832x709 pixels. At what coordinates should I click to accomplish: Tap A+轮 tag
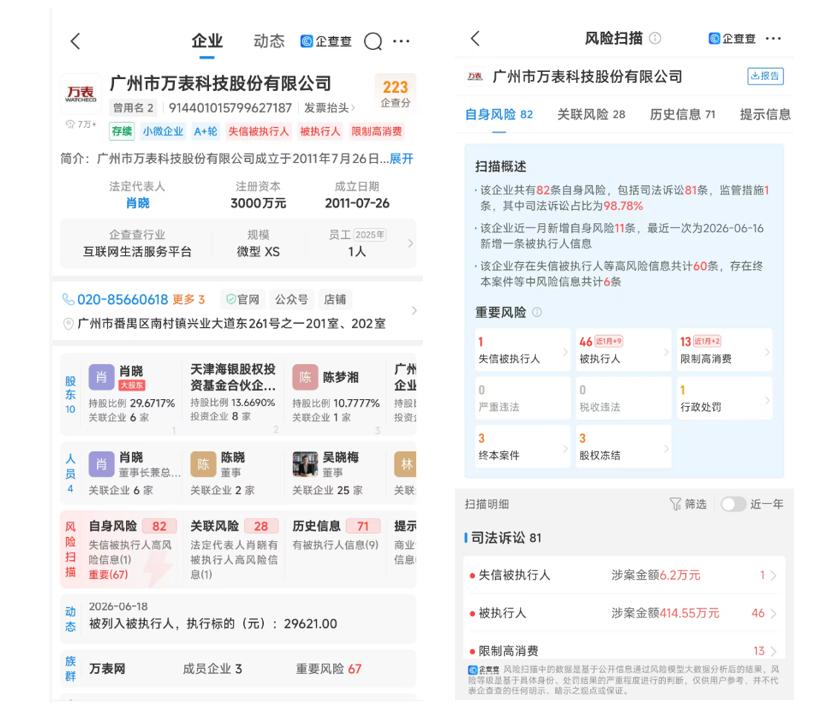205,131
